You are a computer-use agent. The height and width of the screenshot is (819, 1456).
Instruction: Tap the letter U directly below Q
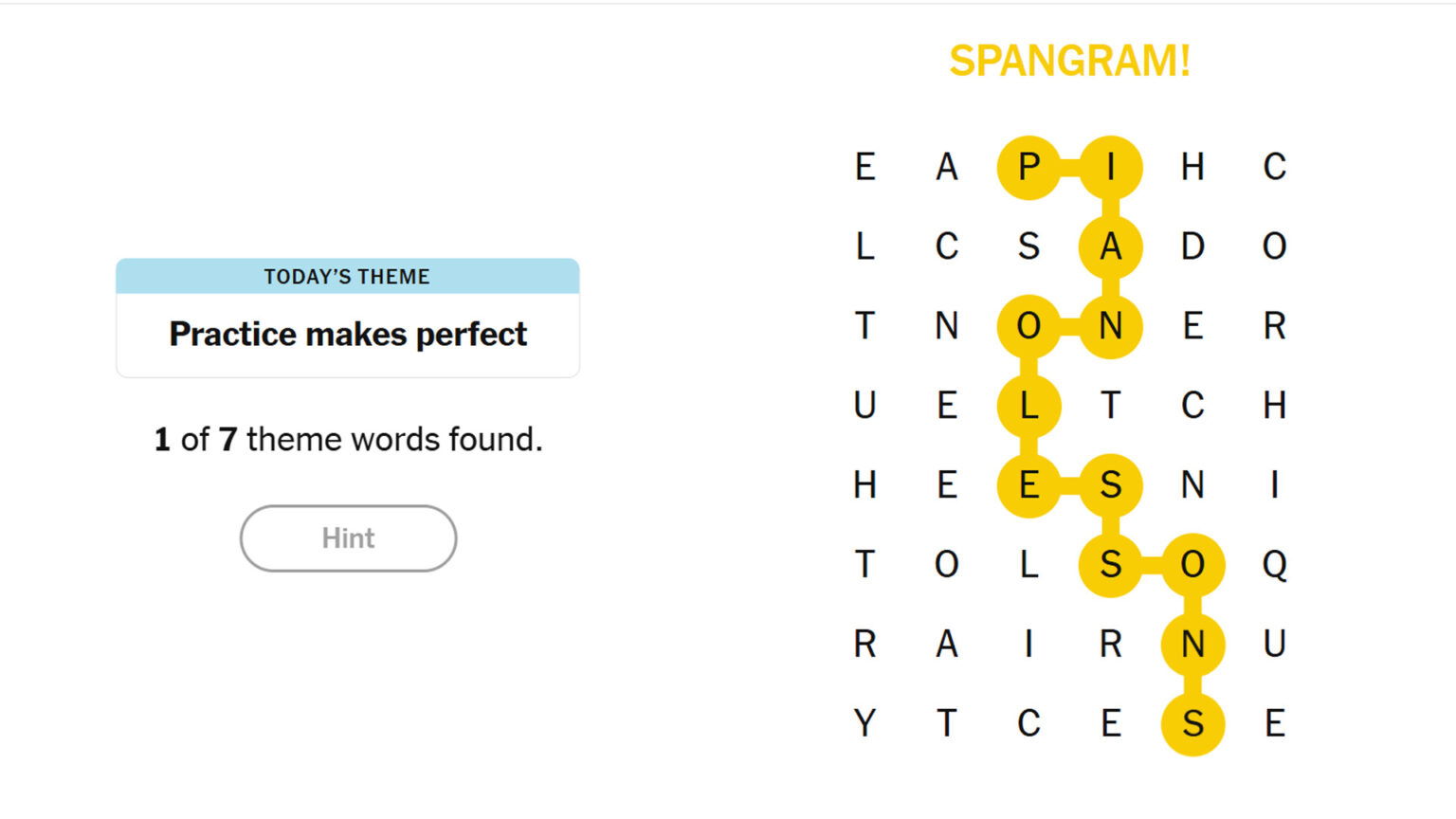tap(1274, 645)
